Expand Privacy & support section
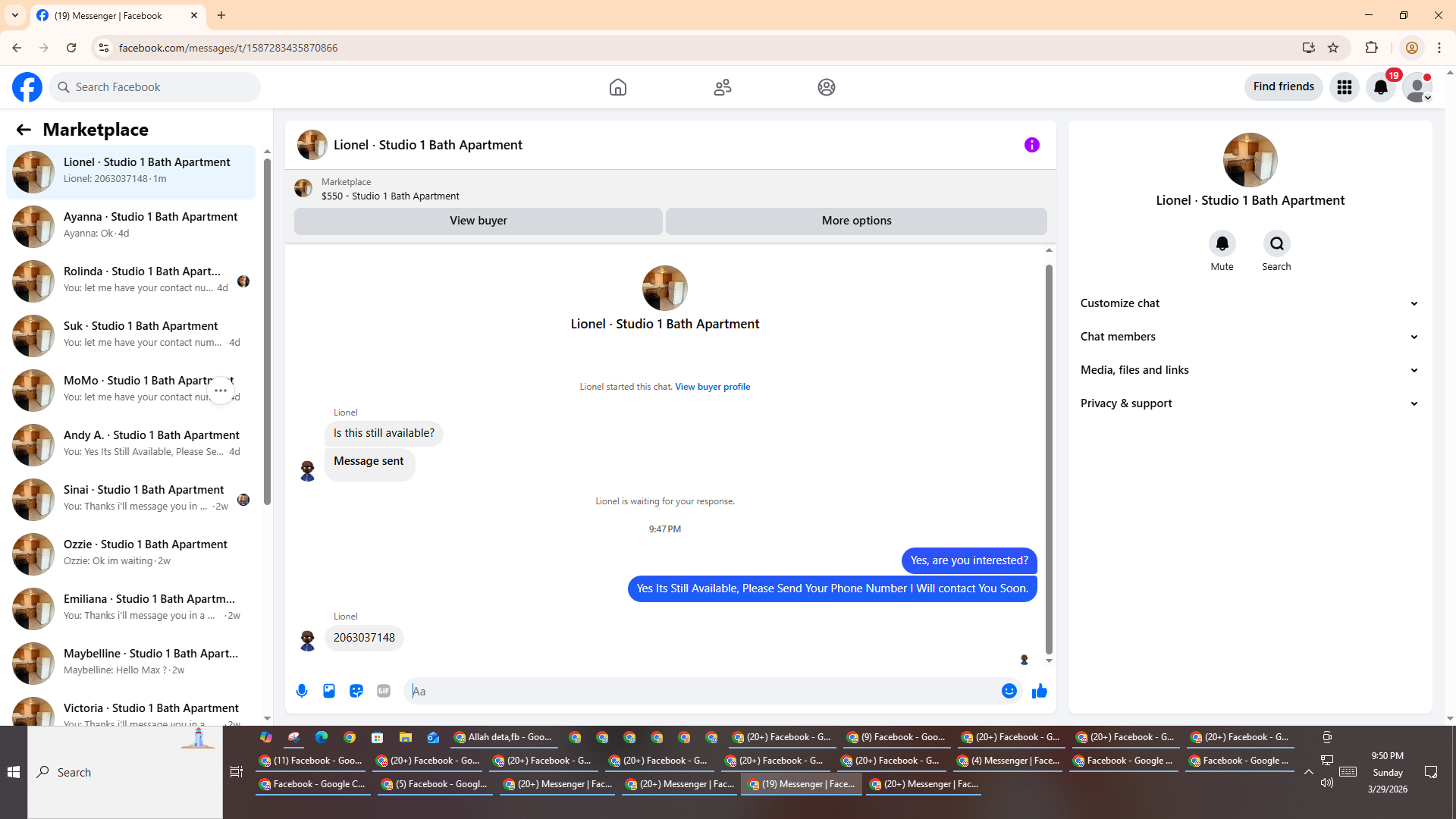The height and width of the screenshot is (819, 1456). pyautogui.click(x=1250, y=403)
